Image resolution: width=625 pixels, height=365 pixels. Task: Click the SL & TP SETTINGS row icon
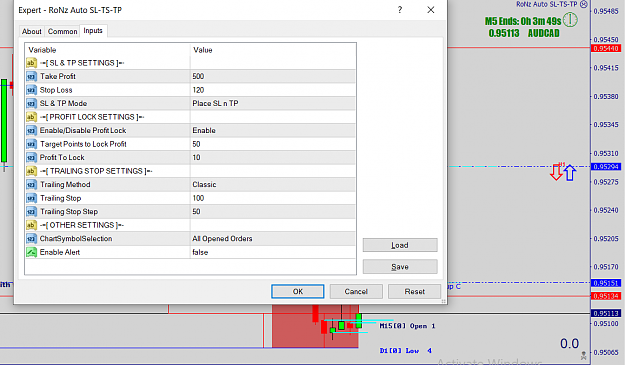click(x=31, y=63)
